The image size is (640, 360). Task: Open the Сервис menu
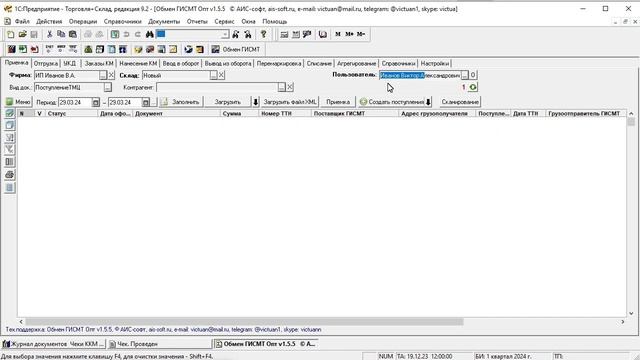[224, 21]
